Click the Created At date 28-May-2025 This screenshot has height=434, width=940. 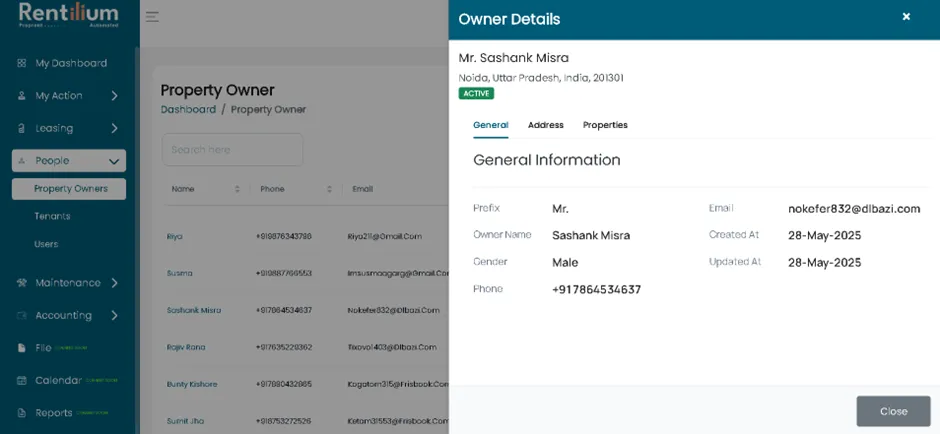tap(824, 236)
